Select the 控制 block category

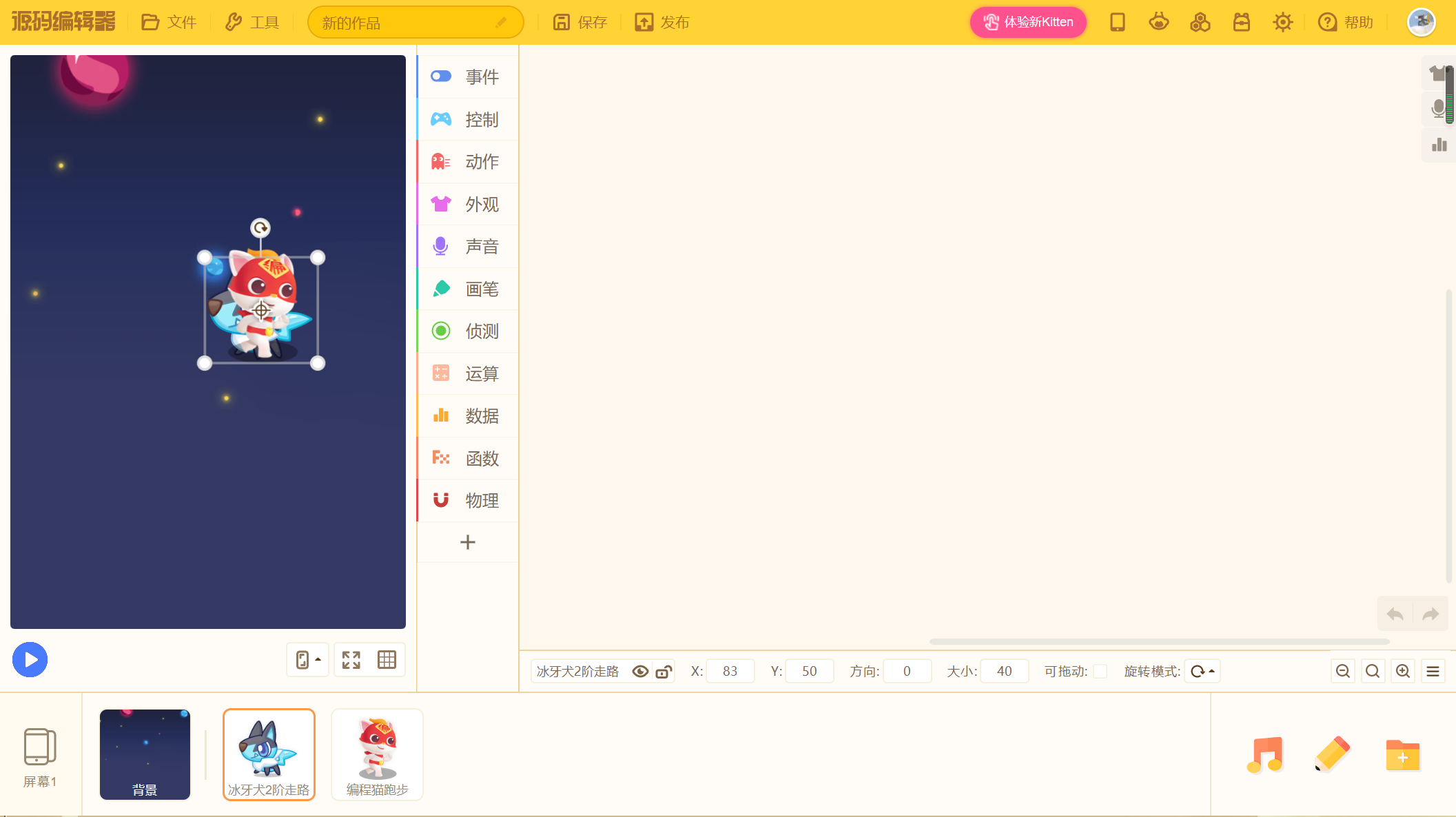click(x=468, y=119)
